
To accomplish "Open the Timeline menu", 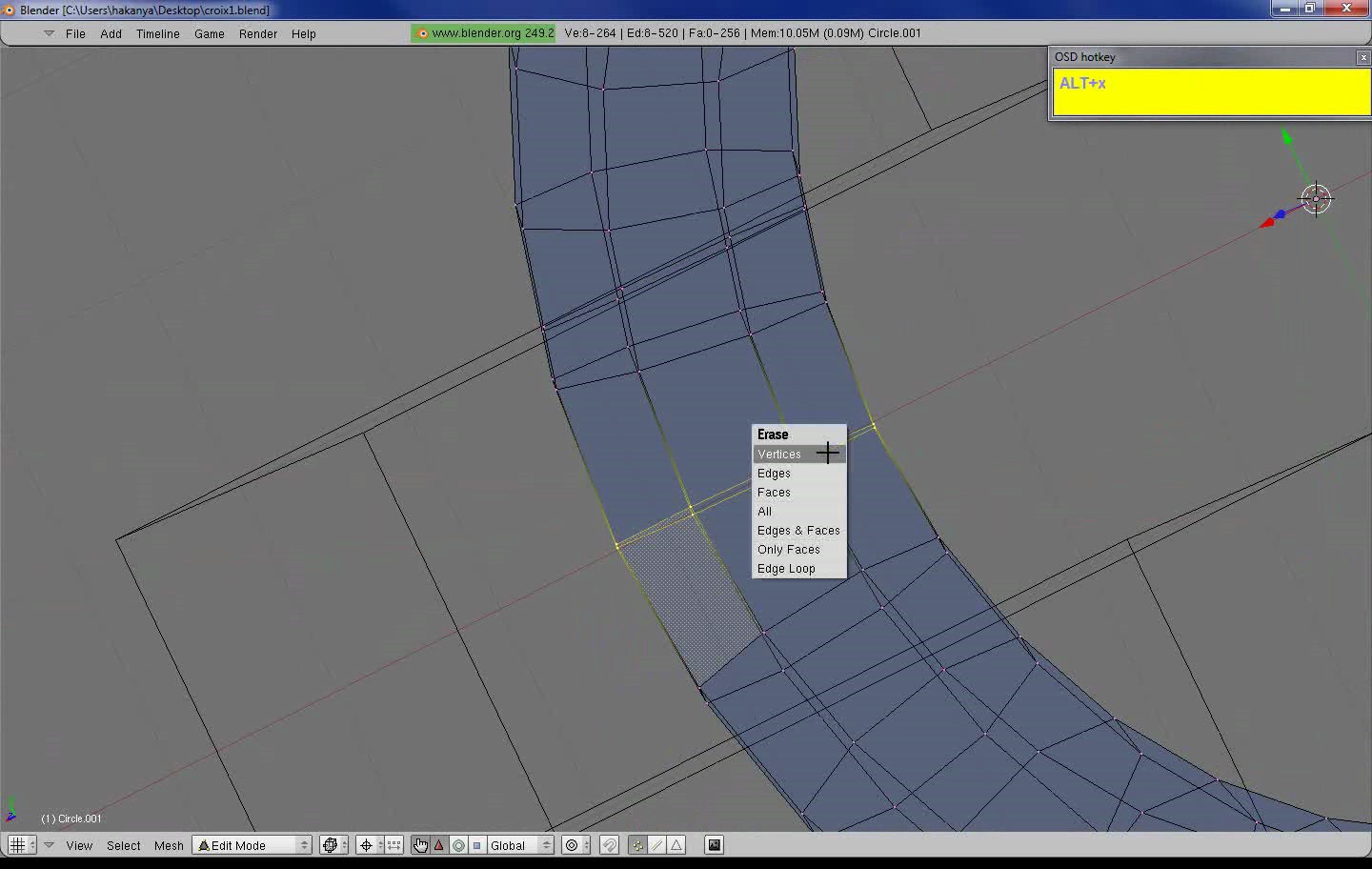I will [x=158, y=33].
